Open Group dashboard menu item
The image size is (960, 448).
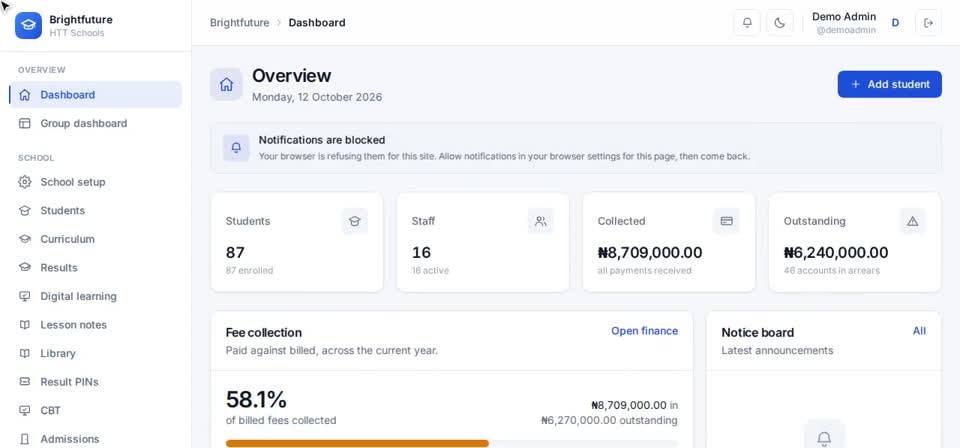tap(96, 124)
